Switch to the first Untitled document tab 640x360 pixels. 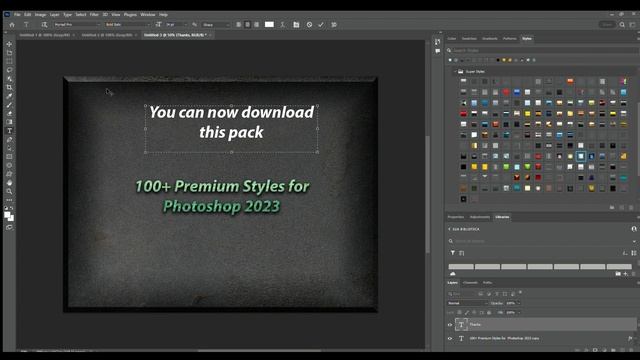point(45,35)
